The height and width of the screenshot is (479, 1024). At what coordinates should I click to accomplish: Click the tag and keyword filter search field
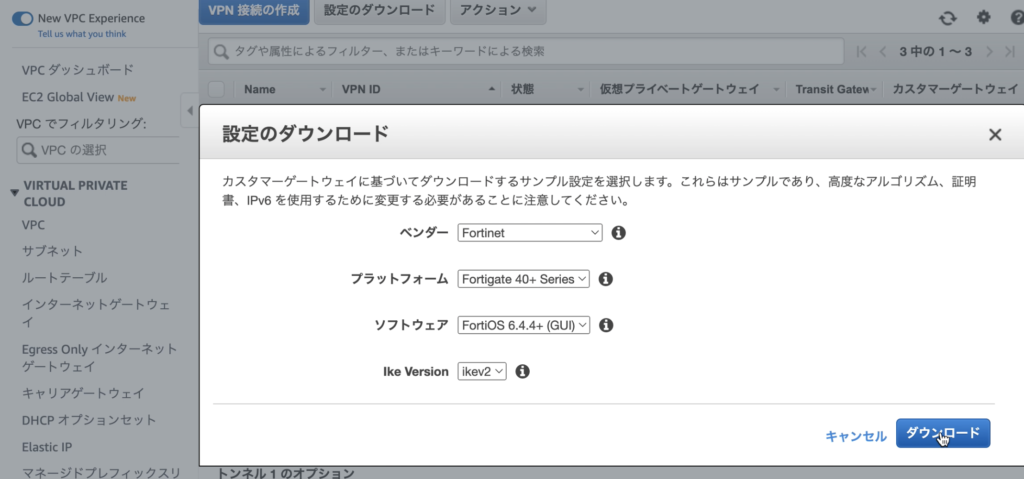tap(526, 52)
